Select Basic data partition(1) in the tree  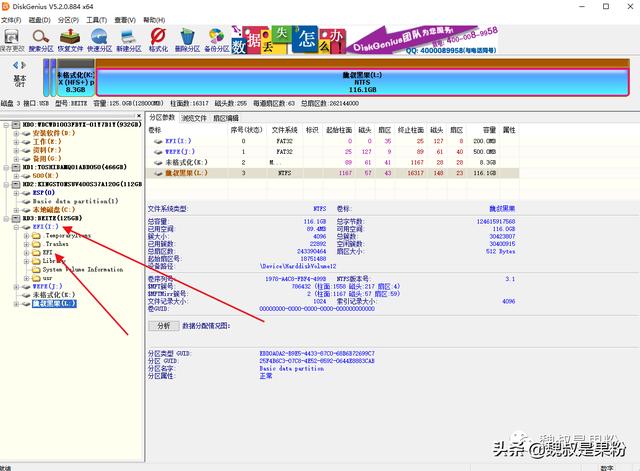(76, 201)
